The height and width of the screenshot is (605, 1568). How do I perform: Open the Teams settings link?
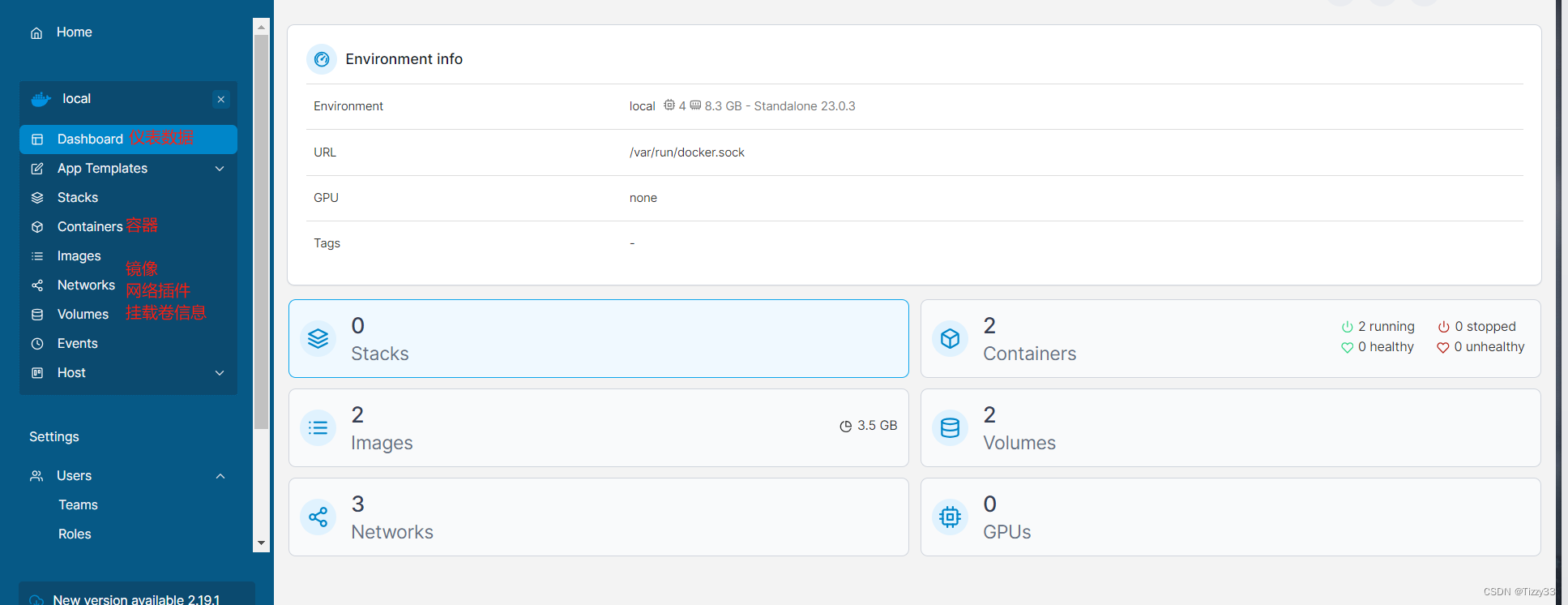pyautogui.click(x=78, y=505)
